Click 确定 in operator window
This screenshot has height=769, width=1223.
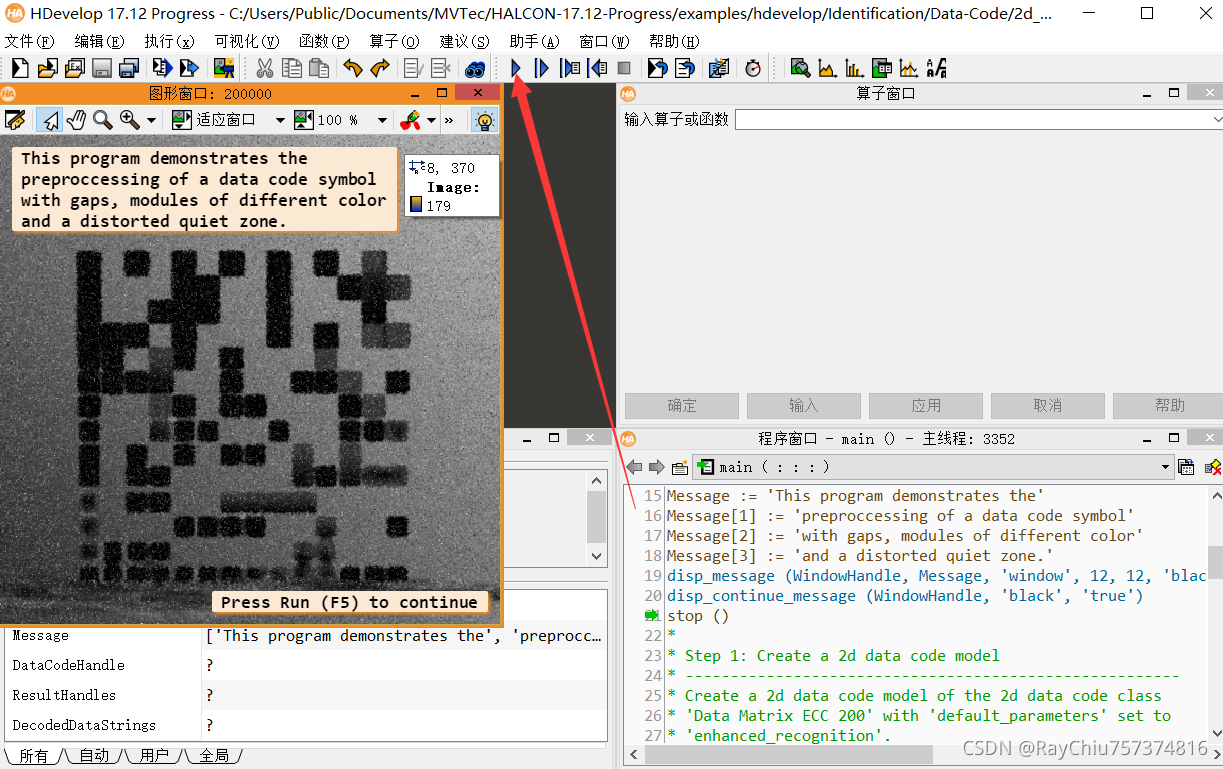point(682,405)
